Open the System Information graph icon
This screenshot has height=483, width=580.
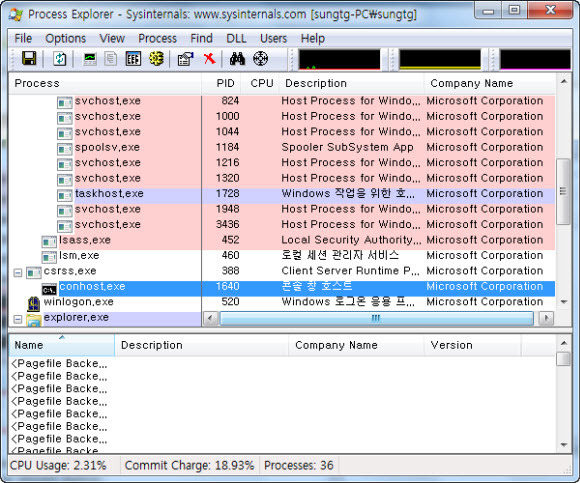pos(90,59)
